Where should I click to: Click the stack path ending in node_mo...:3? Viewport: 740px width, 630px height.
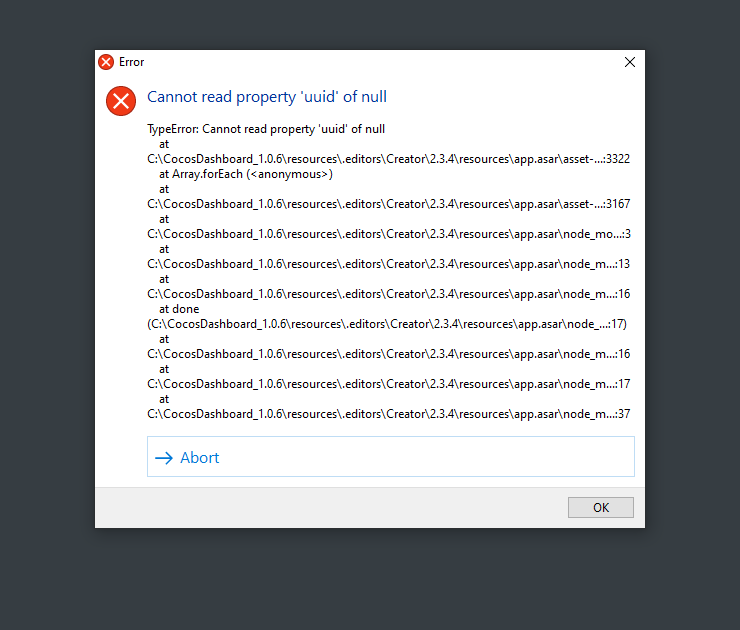click(388, 234)
